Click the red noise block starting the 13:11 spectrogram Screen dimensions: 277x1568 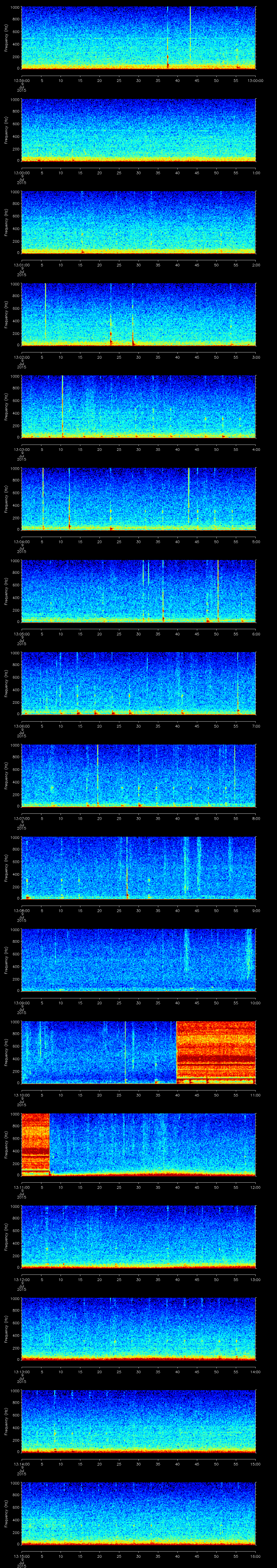pos(35,1143)
